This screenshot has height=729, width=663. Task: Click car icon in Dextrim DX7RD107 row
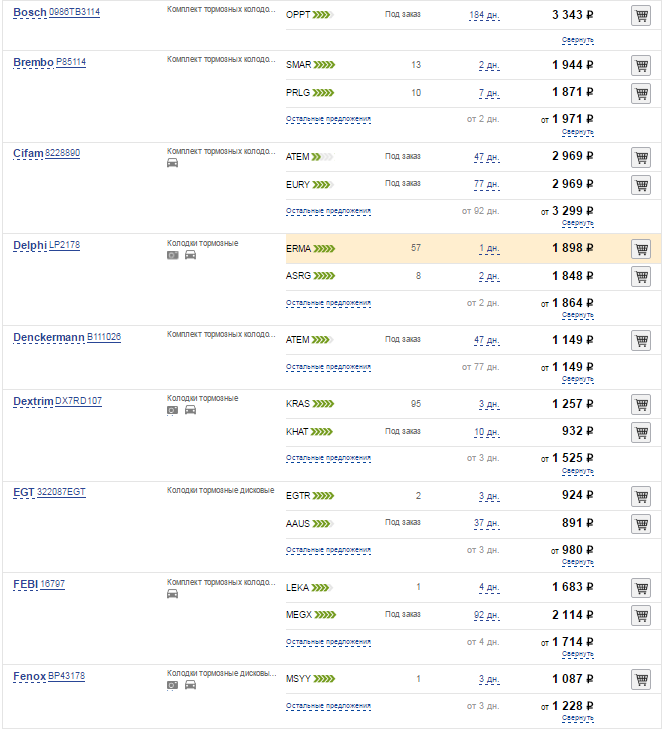(190, 410)
